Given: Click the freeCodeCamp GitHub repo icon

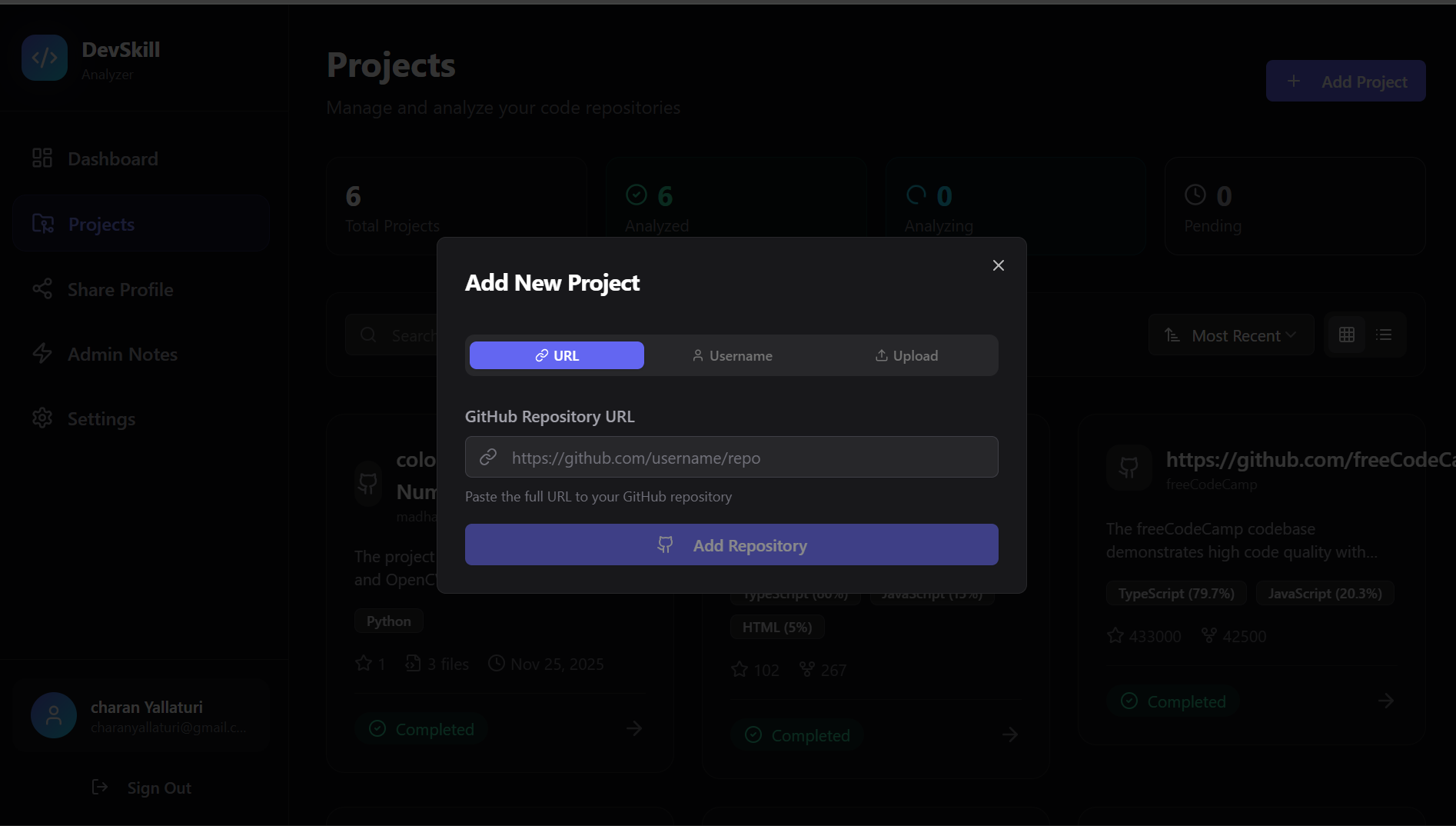Looking at the screenshot, I should coord(1129,467).
